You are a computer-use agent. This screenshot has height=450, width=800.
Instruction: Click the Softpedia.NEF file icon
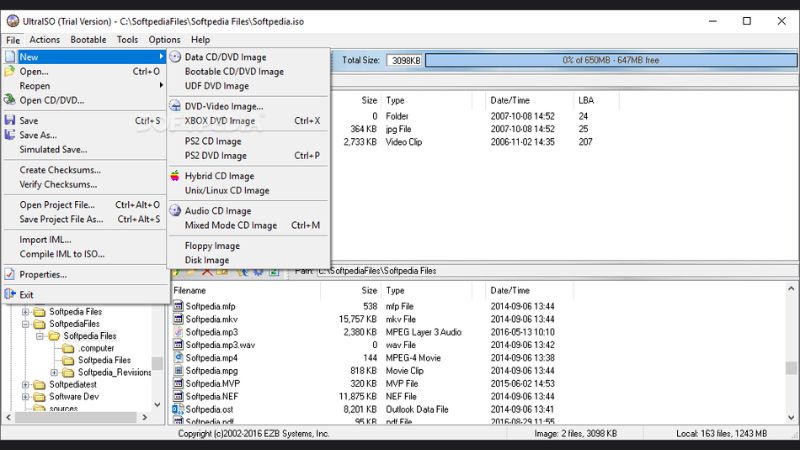click(178, 396)
